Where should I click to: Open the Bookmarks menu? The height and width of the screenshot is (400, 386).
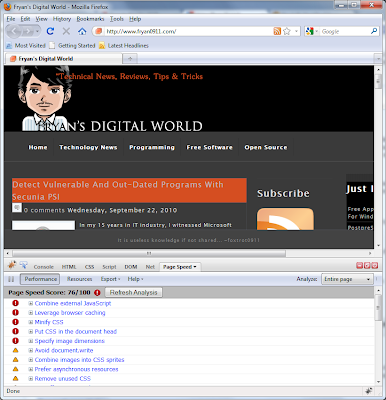[90, 19]
